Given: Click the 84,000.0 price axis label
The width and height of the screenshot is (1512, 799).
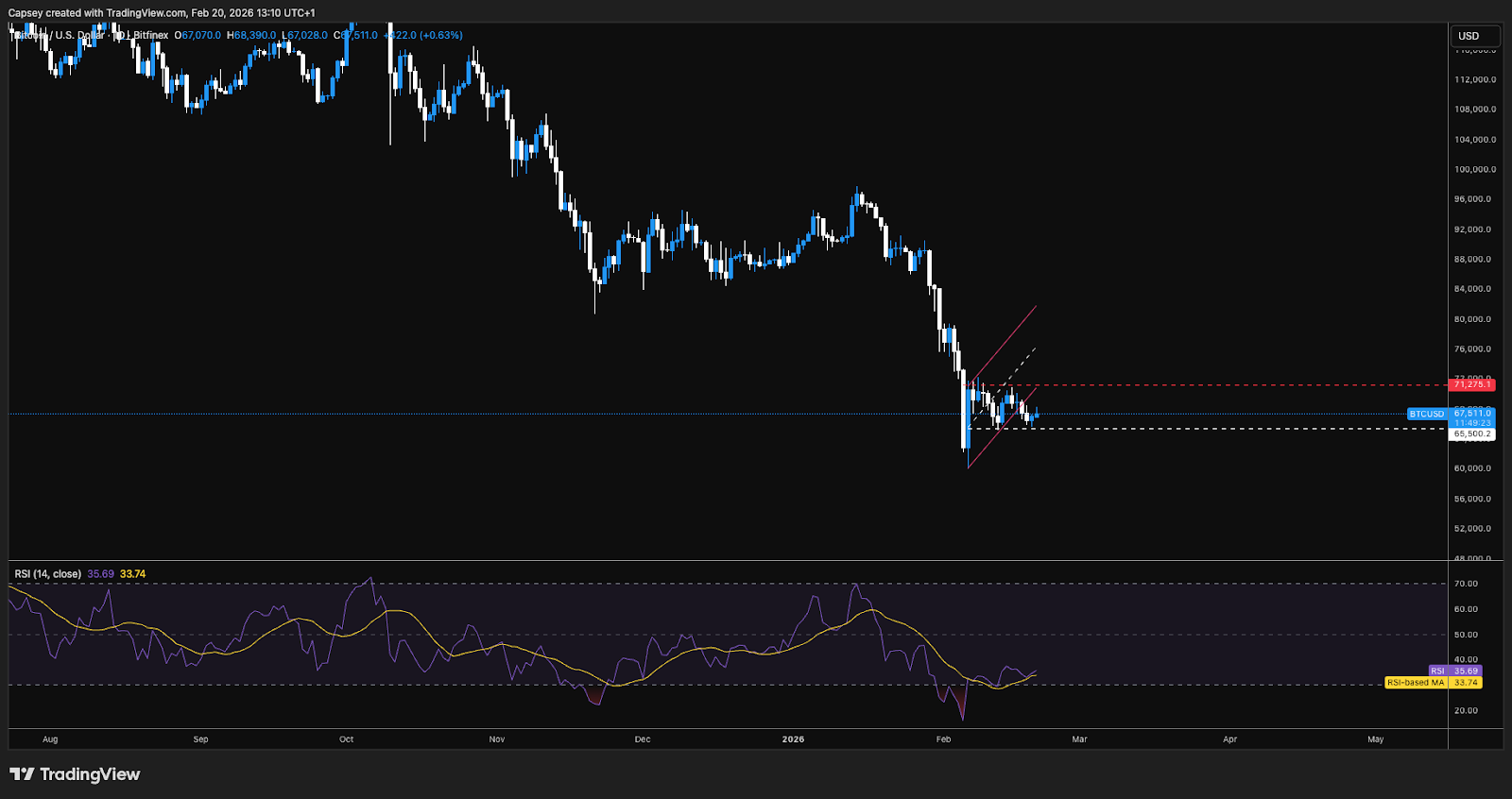Looking at the screenshot, I should (1473, 289).
